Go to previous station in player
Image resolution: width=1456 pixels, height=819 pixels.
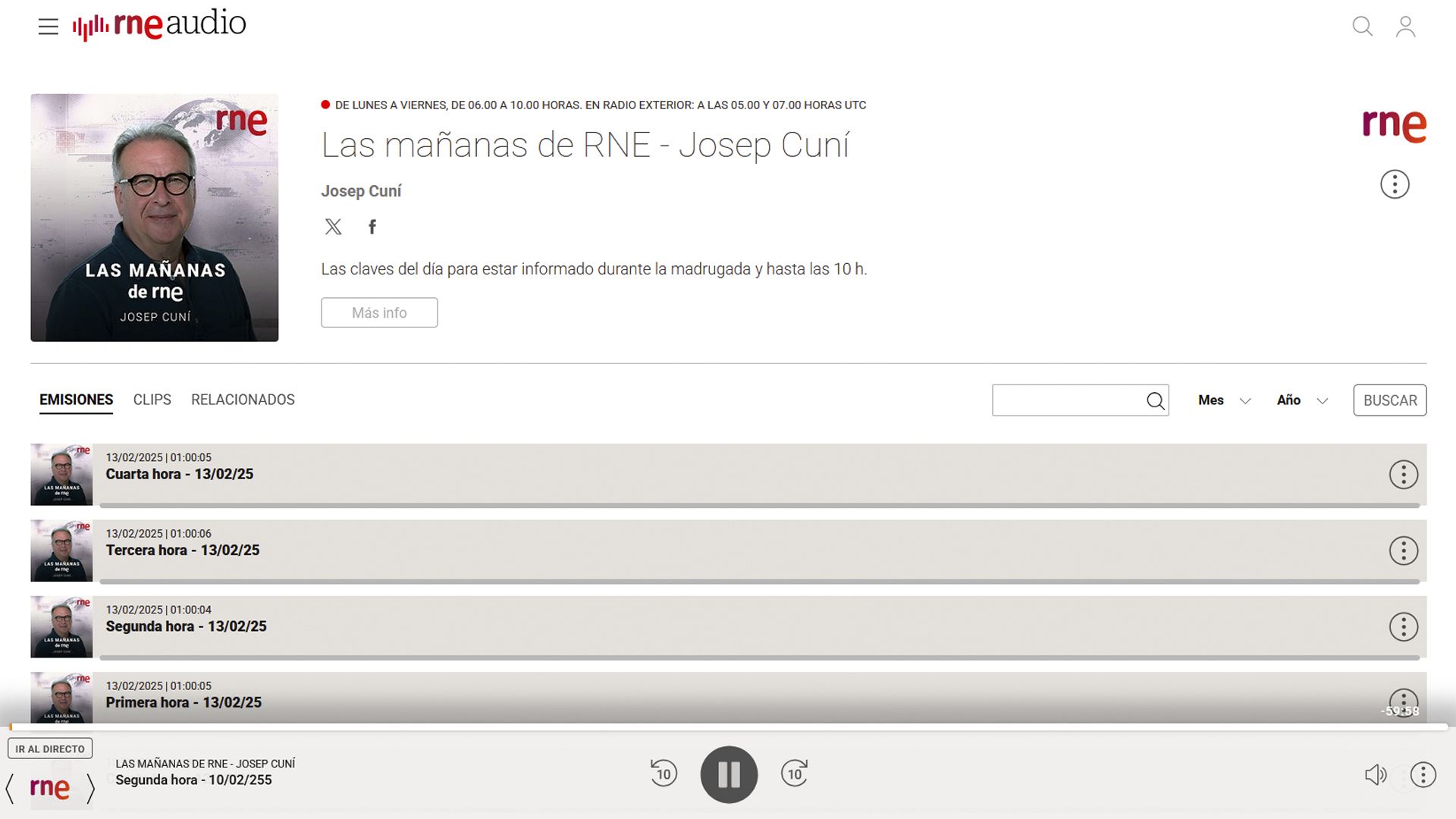pyautogui.click(x=10, y=789)
